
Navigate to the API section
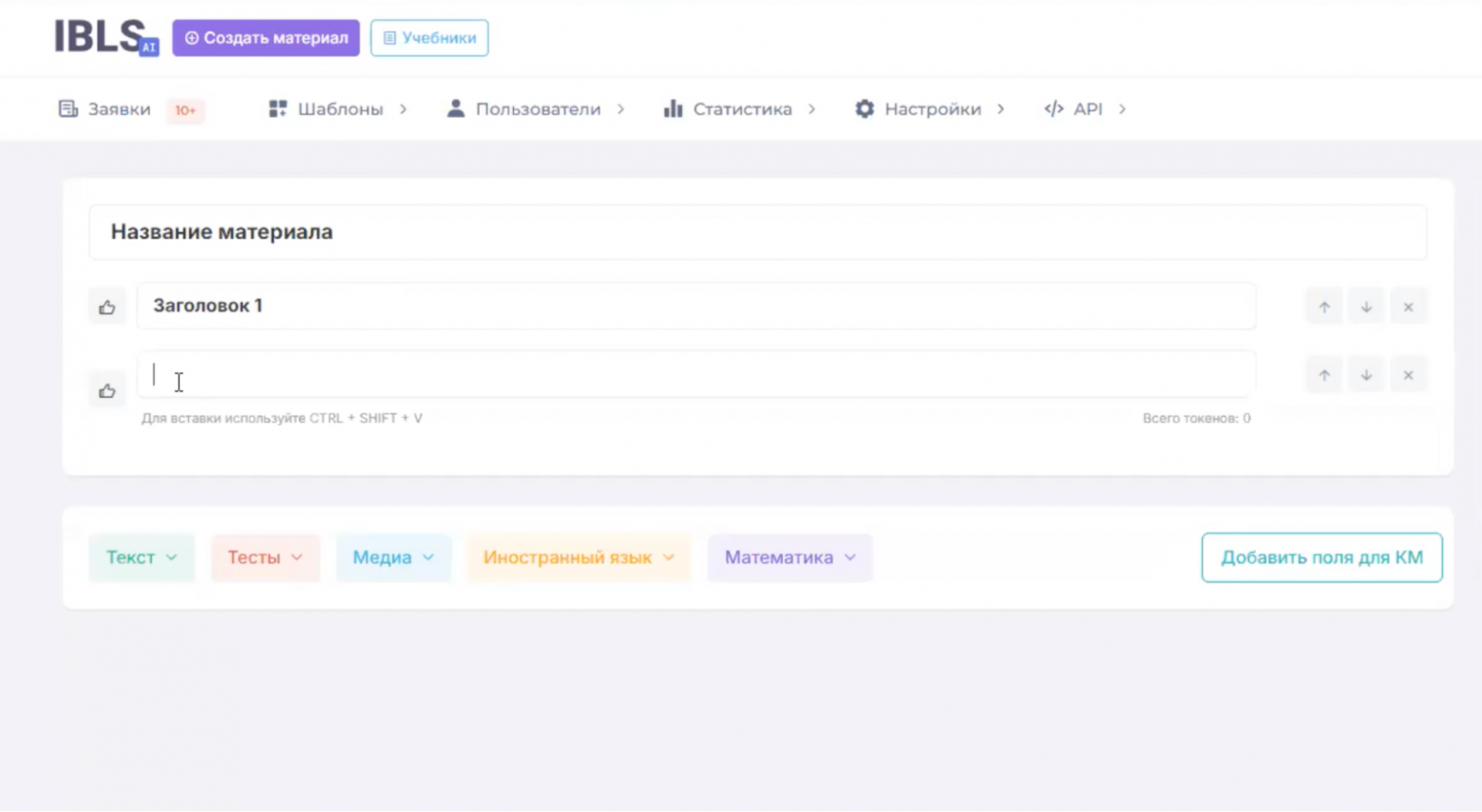point(1087,108)
